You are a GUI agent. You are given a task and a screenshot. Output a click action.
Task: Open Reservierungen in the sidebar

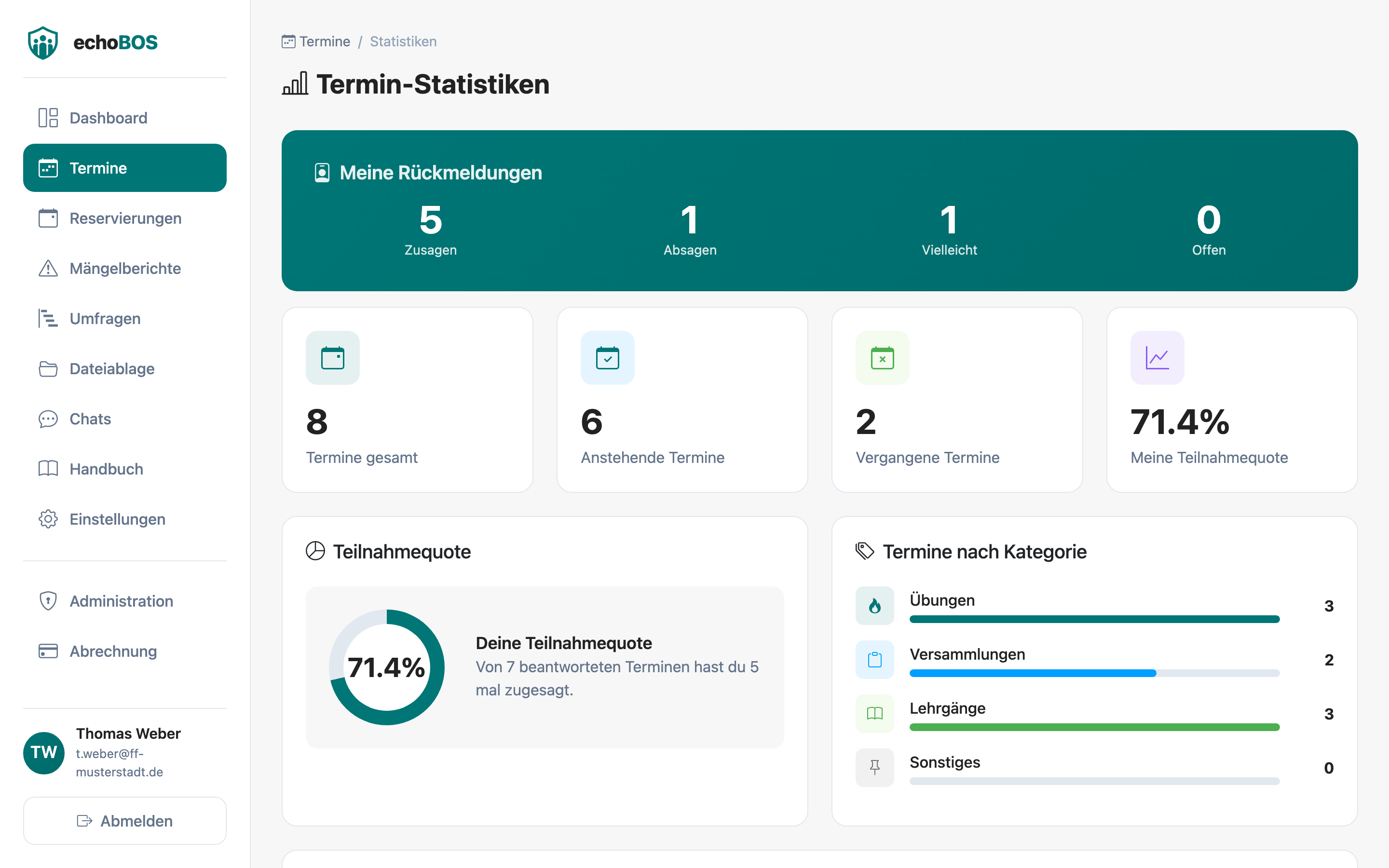point(124,218)
